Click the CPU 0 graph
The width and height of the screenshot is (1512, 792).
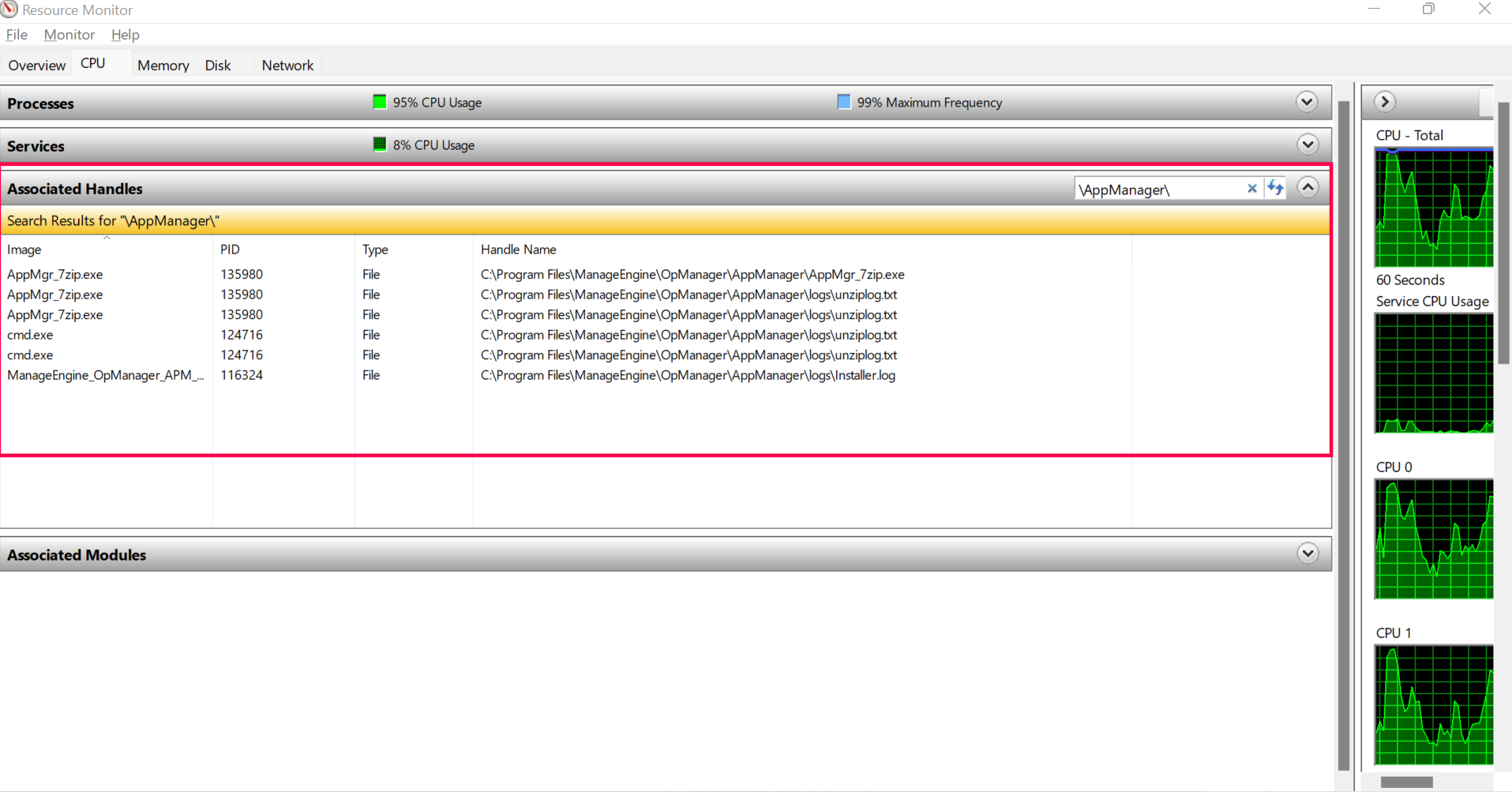click(x=1434, y=539)
